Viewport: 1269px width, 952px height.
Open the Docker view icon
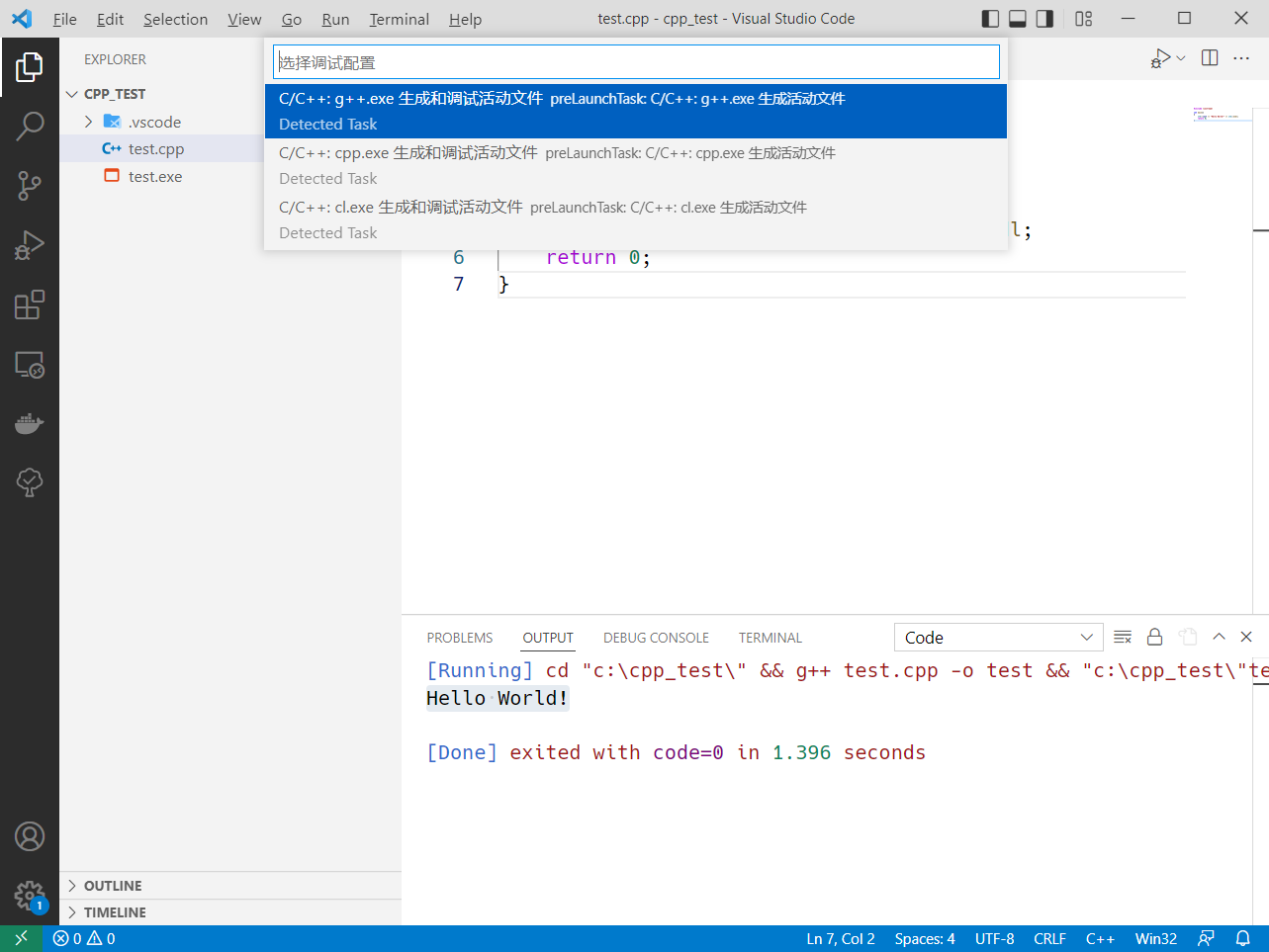(x=30, y=423)
